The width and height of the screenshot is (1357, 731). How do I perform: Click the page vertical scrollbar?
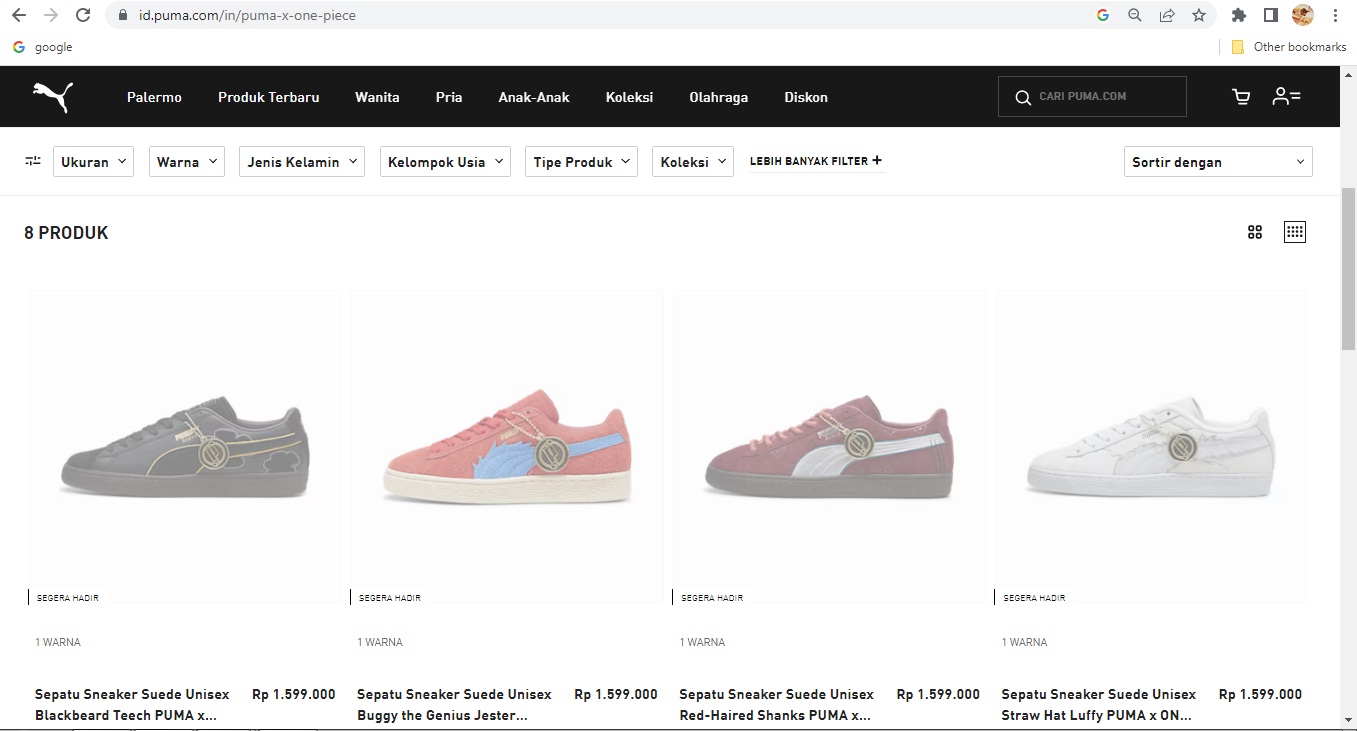[1348, 268]
